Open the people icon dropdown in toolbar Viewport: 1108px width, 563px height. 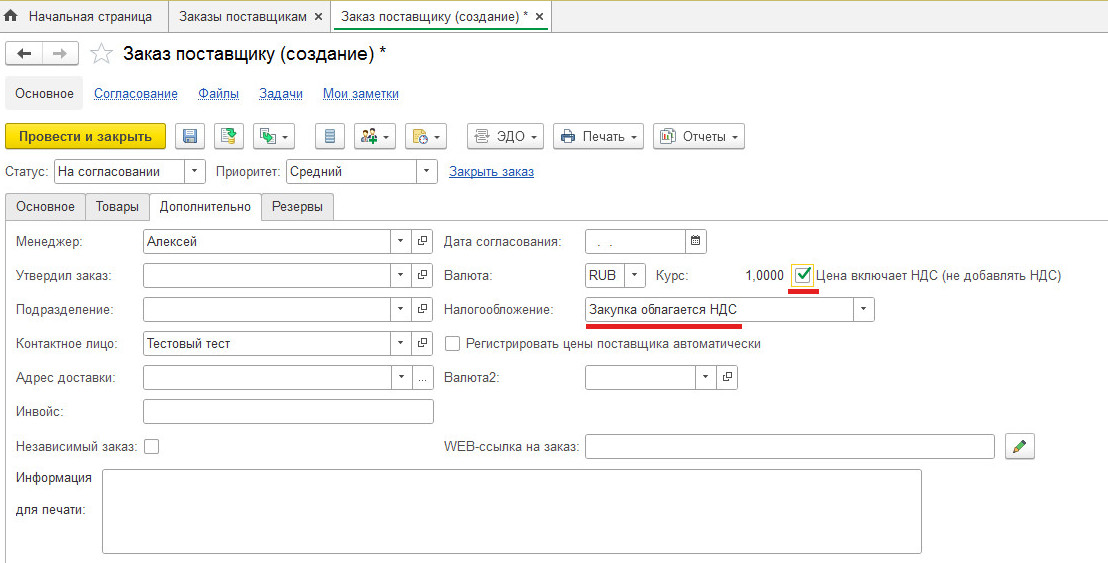click(x=375, y=136)
